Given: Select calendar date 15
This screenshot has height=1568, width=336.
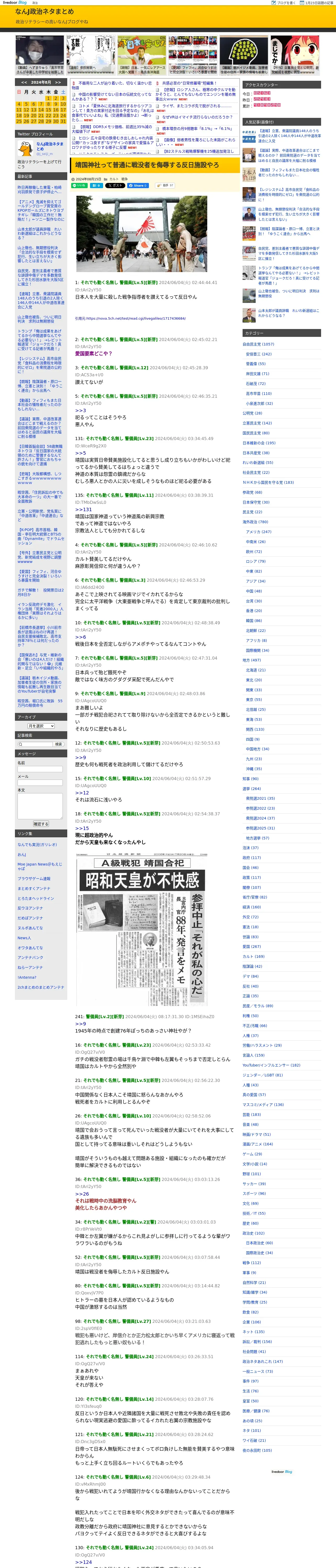Looking at the screenshot, I should [48, 110].
